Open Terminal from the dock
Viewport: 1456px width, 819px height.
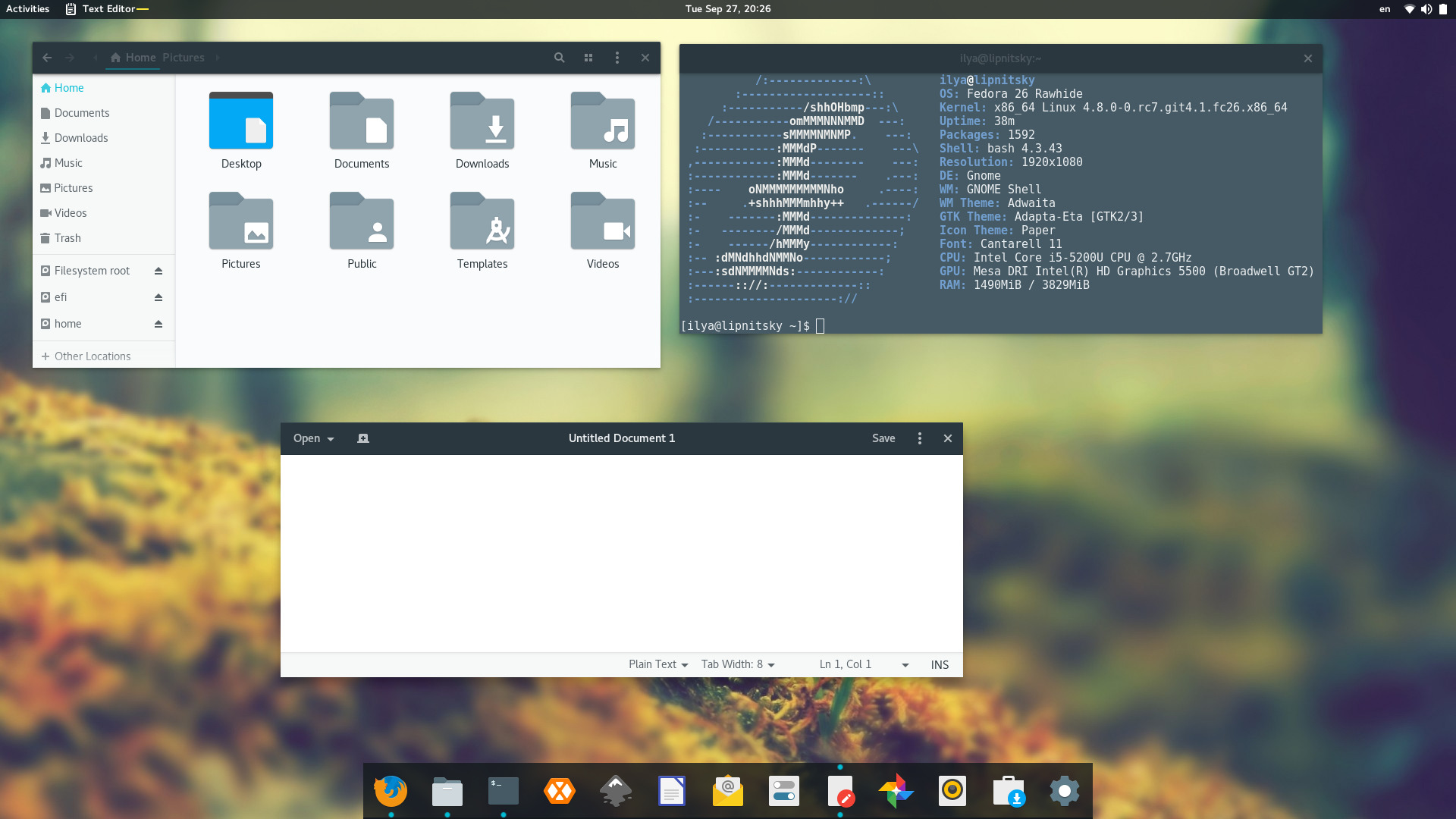(x=504, y=791)
